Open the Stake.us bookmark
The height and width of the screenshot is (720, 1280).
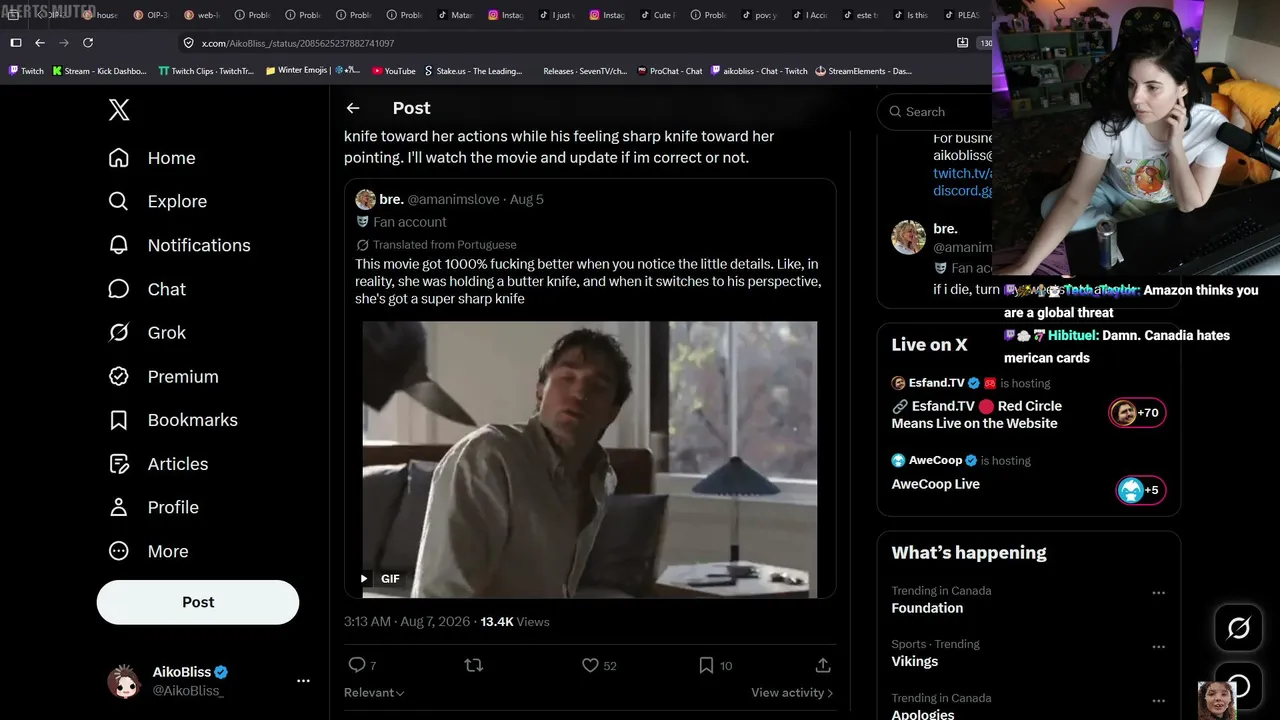click(473, 71)
